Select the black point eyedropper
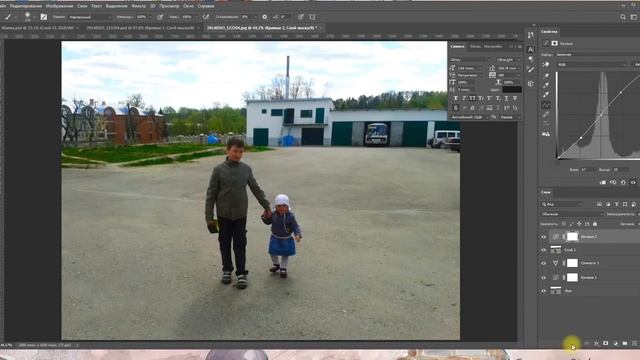The height and width of the screenshot is (360, 640). coord(546,76)
